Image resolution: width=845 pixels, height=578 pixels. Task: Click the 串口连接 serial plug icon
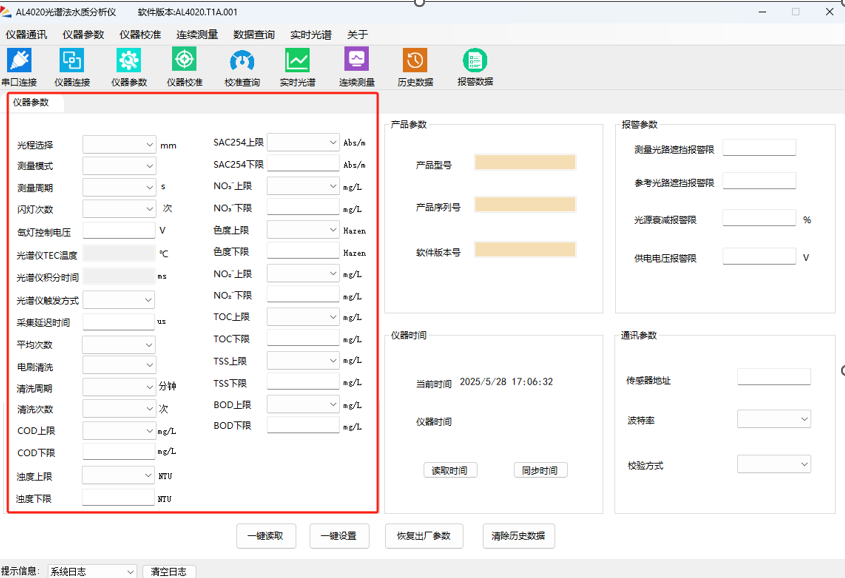pyautogui.click(x=19, y=60)
